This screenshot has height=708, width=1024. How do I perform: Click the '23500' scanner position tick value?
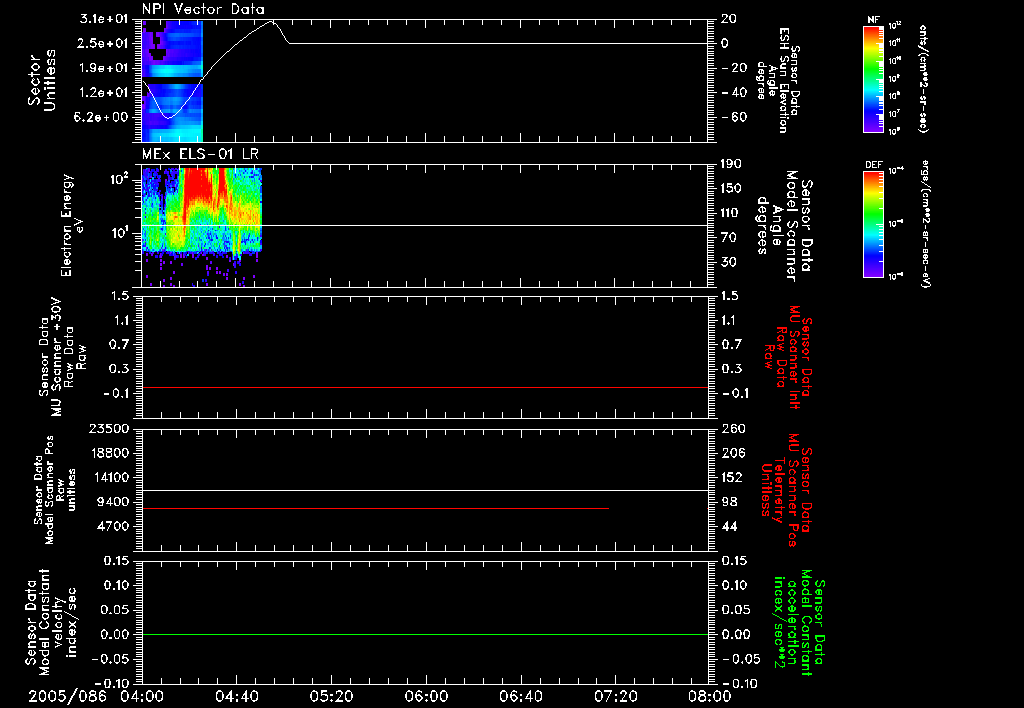(109, 428)
